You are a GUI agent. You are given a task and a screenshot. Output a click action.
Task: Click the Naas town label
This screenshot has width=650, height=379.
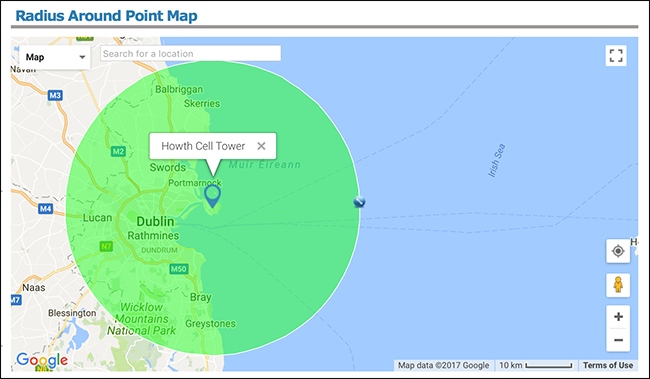pos(34,287)
